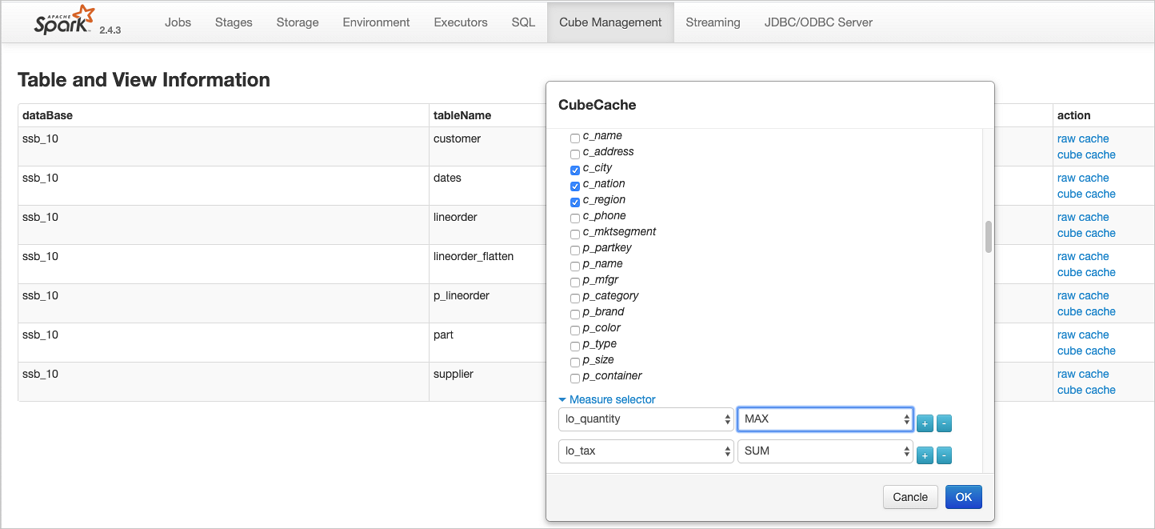
Task: Click cube cache for lineorder_flatten table
Action: click(x=1086, y=273)
